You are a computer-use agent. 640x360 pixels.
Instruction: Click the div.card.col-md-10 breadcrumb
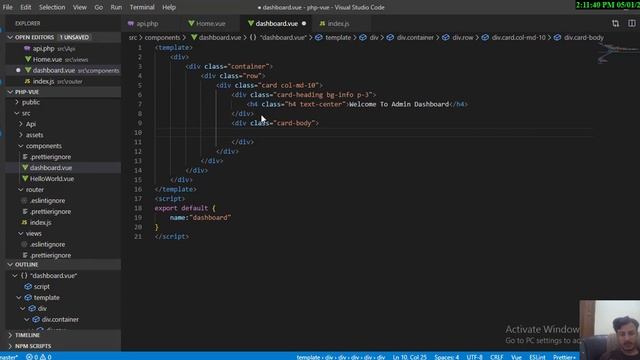point(518,38)
